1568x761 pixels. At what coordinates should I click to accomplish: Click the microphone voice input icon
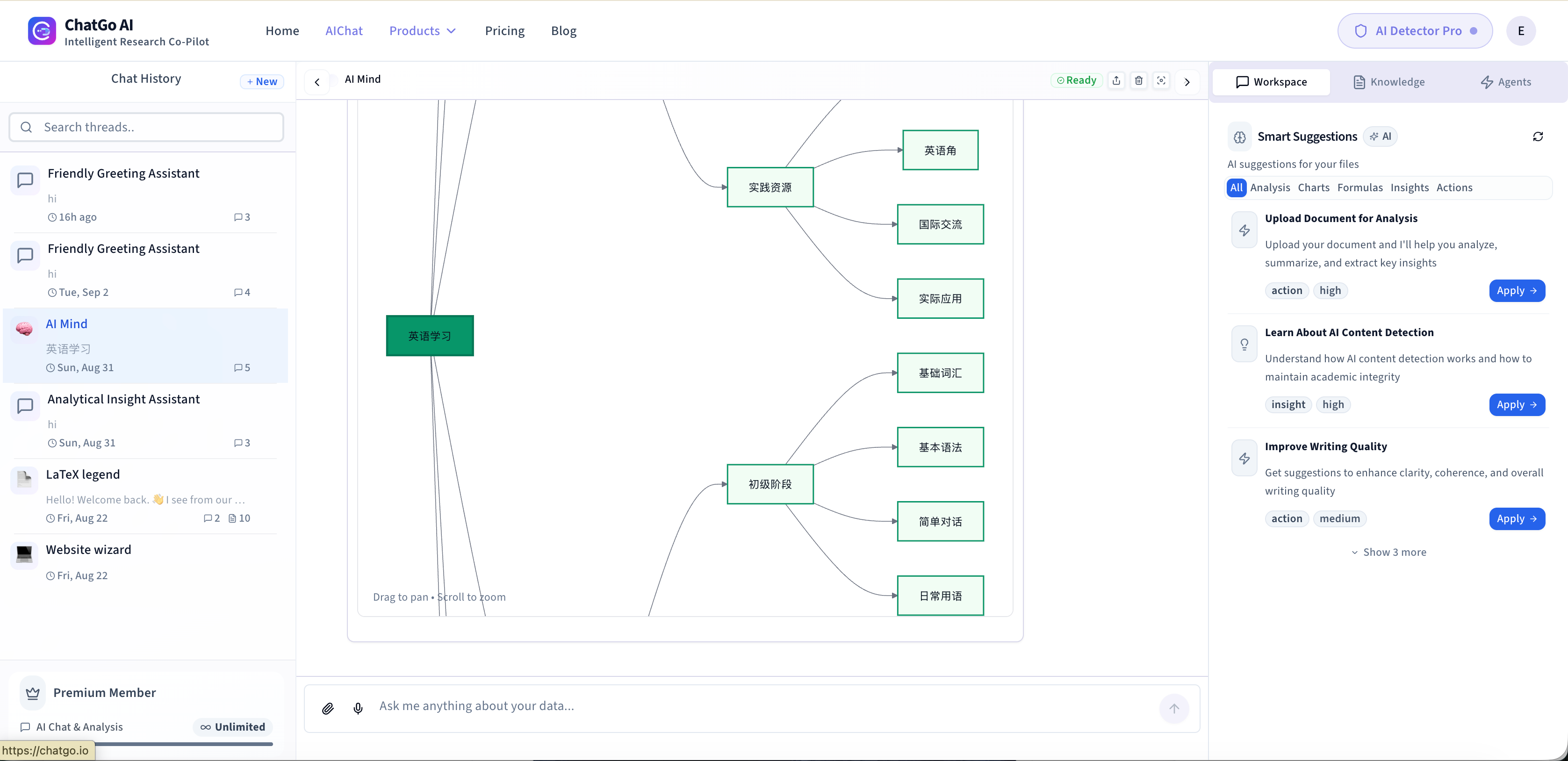tap(358, 708)
